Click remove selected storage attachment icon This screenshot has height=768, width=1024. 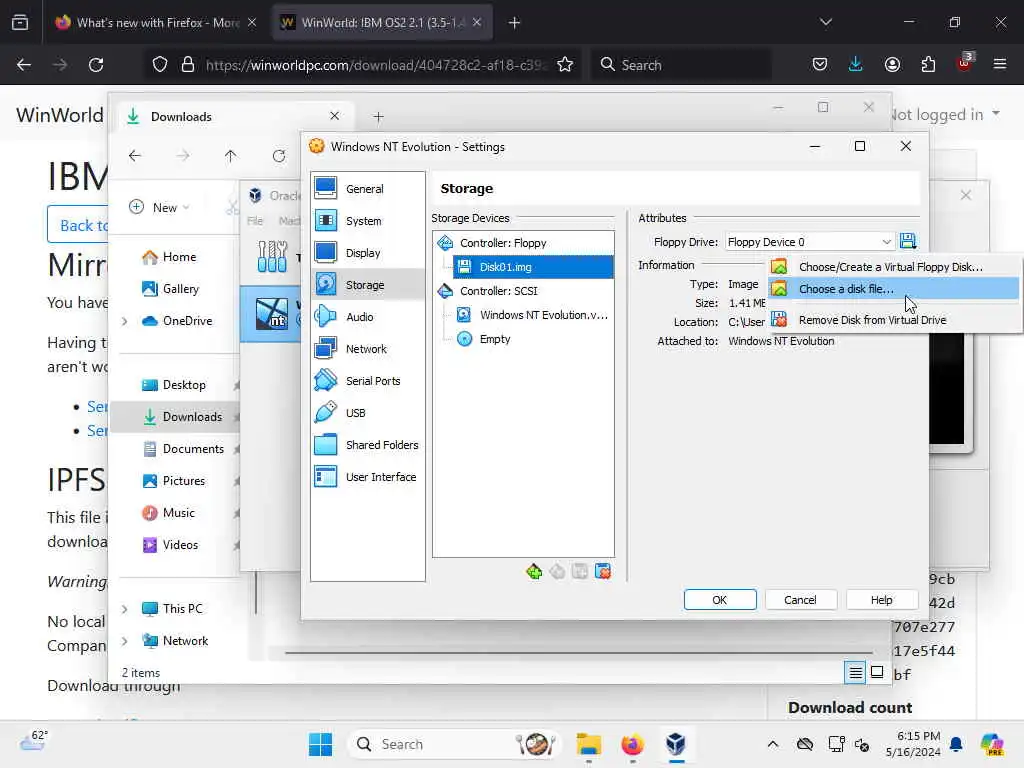[x=603, y=571]
